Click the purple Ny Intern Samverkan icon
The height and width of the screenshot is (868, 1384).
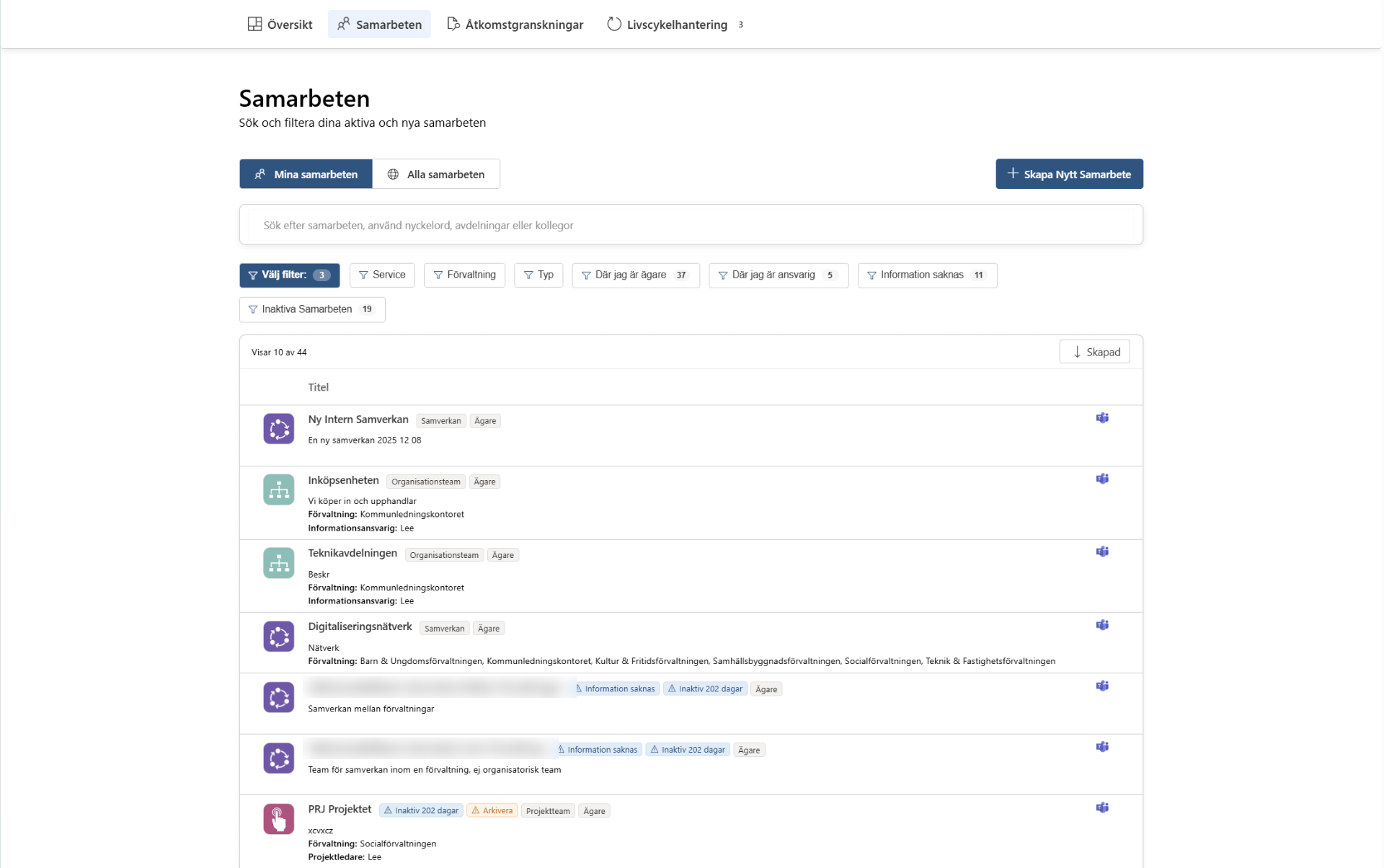click(279, 429)
